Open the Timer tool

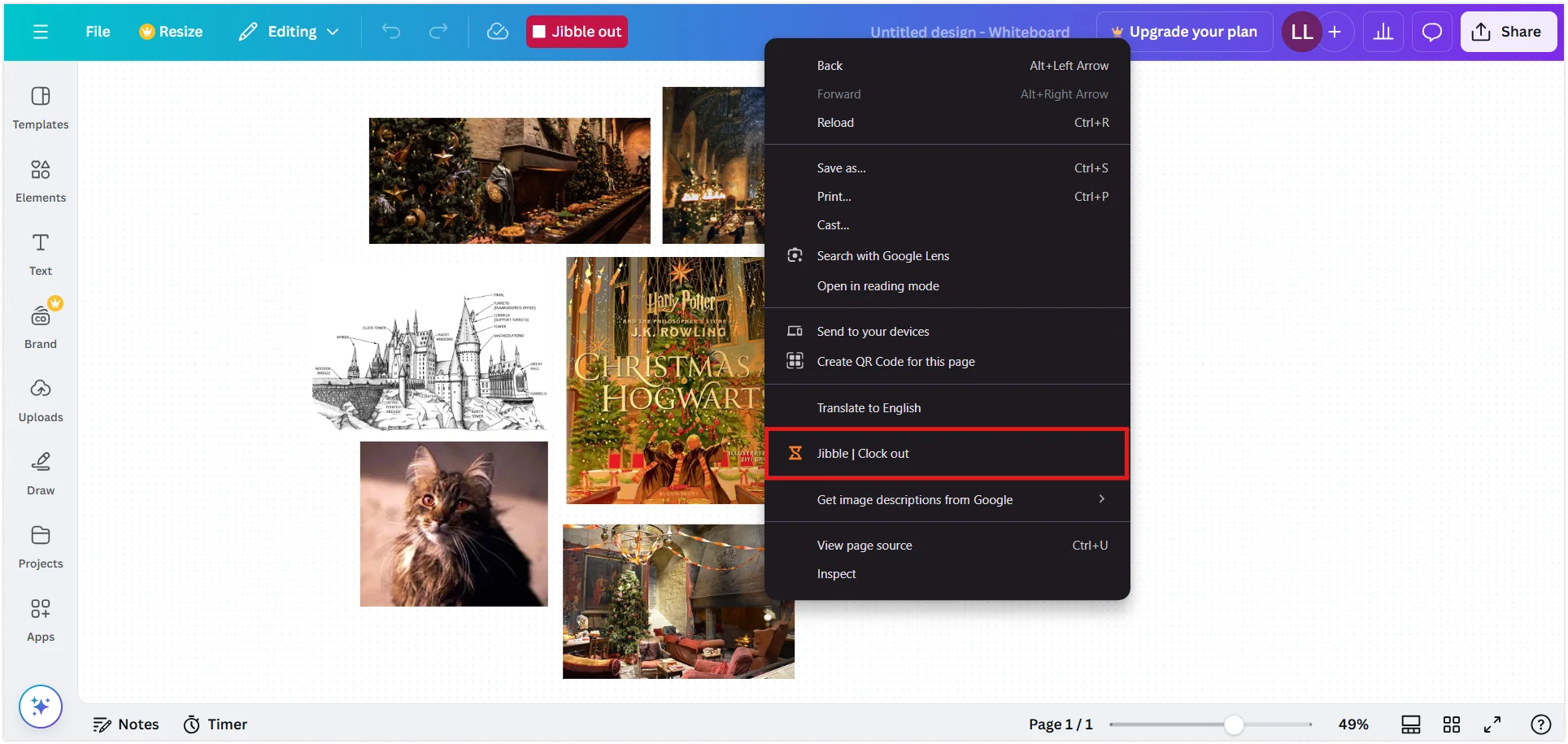pos(216,724)
